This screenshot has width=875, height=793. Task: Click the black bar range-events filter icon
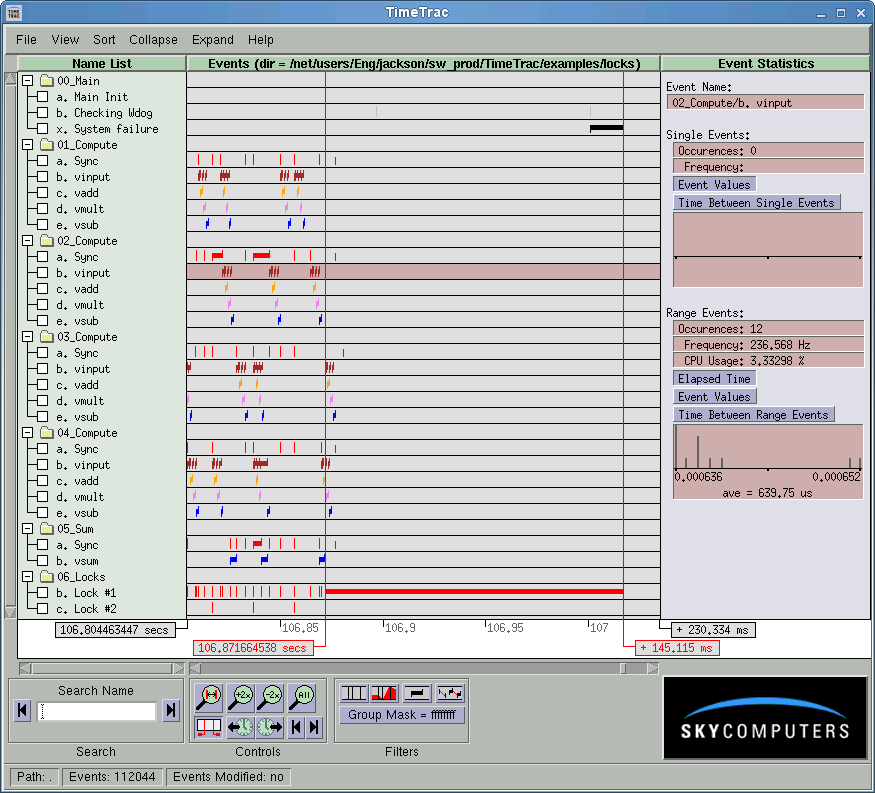click(417, 693)
